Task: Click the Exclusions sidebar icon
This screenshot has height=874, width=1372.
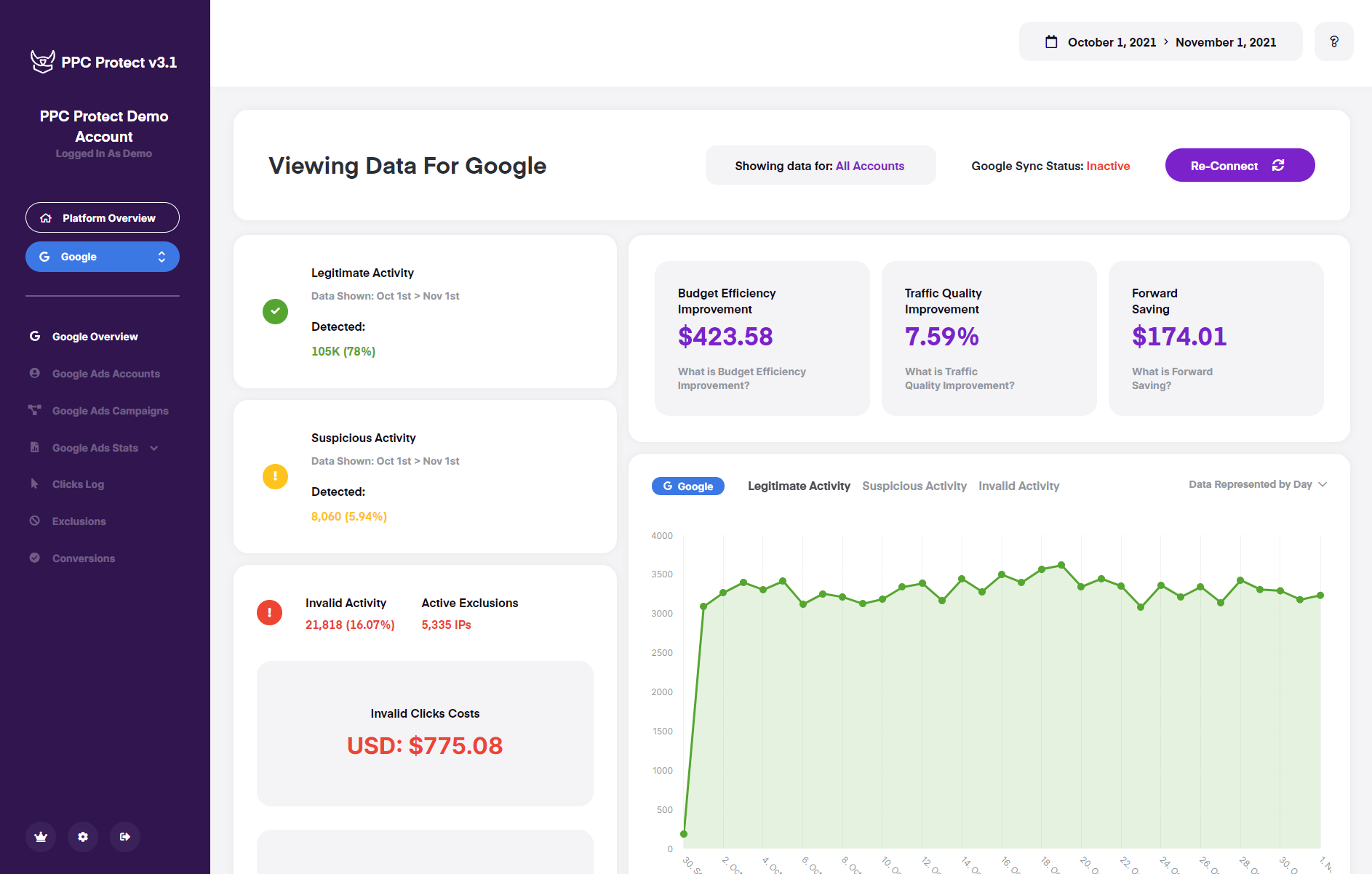Action: [x=35, y=521]
